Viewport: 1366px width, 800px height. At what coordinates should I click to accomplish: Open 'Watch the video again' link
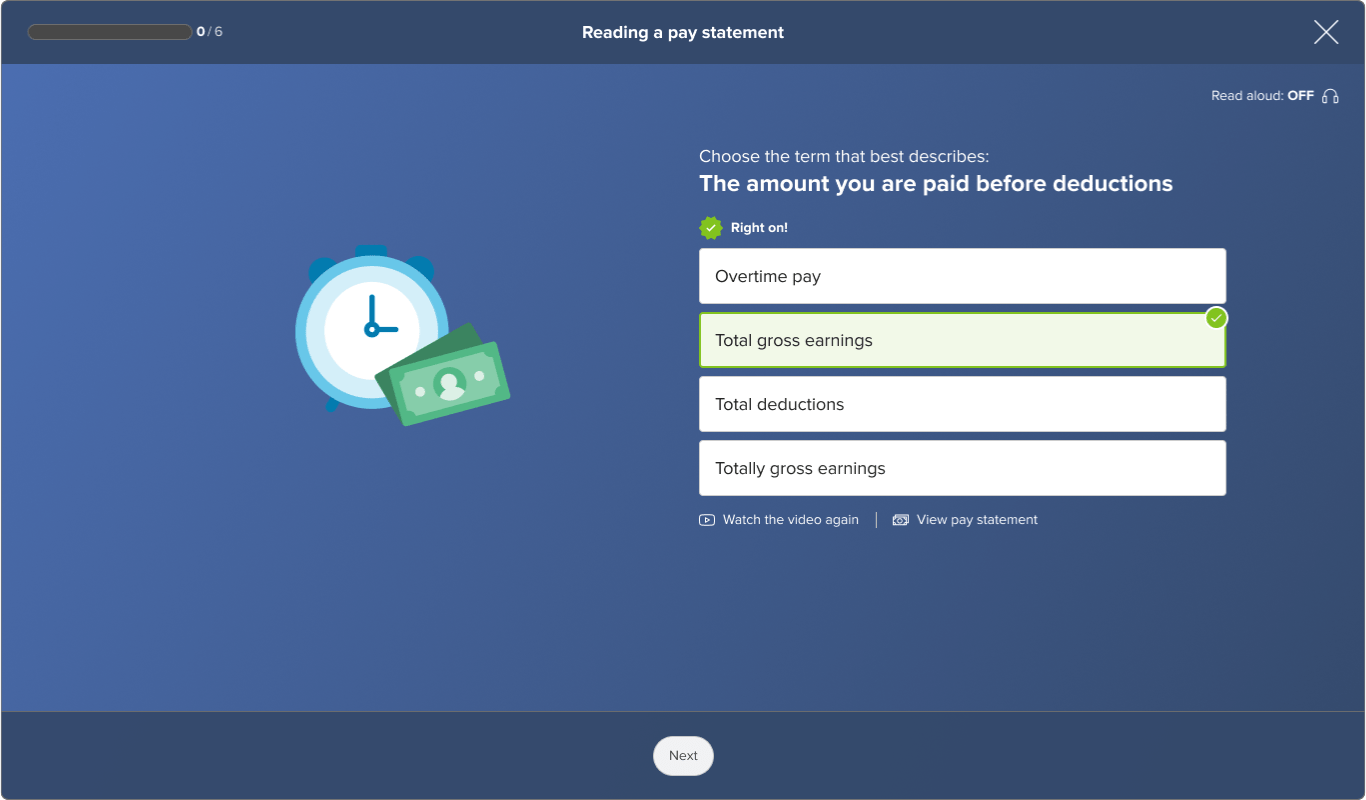click(790, 520)
